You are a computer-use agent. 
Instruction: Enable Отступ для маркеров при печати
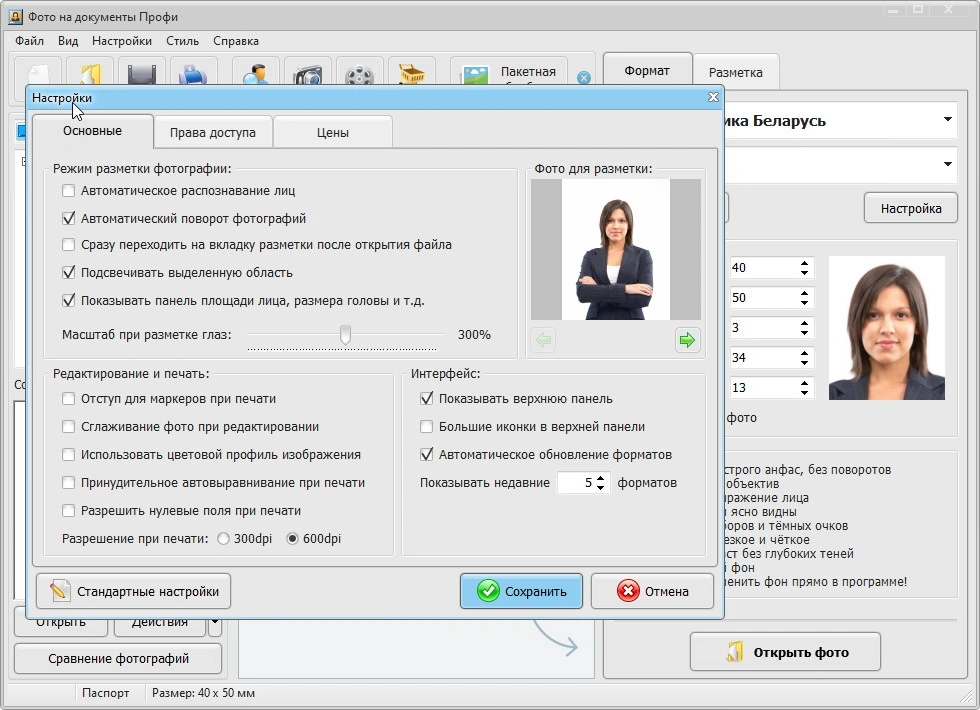tap(69, 399)
